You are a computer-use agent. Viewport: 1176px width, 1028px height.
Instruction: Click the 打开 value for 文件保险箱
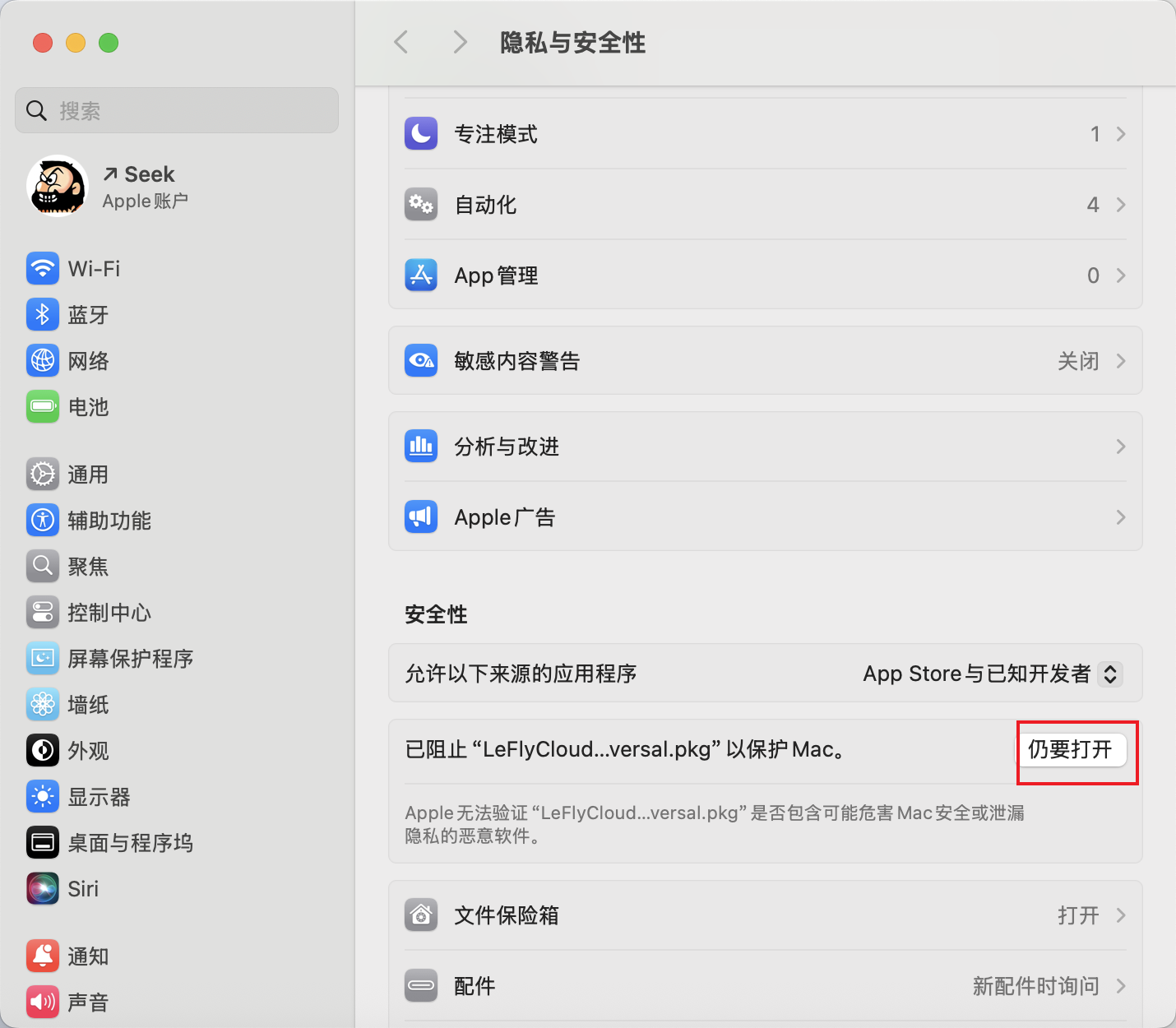point(1078,915)
